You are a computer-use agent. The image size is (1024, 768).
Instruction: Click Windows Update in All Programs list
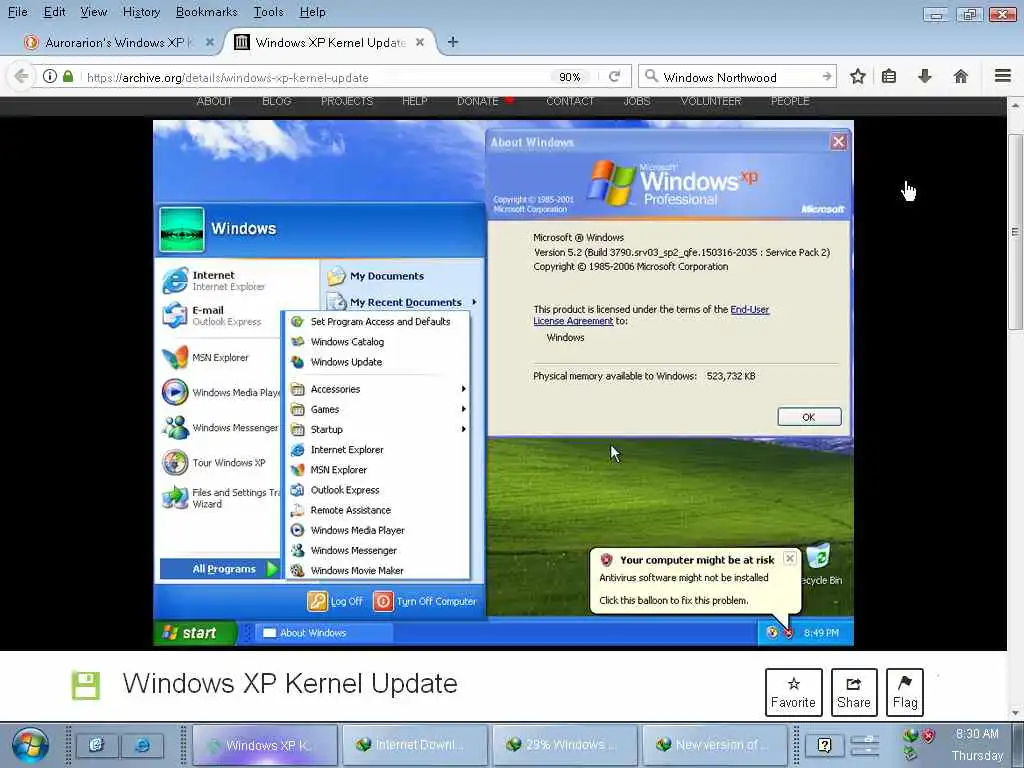(346, 362)
